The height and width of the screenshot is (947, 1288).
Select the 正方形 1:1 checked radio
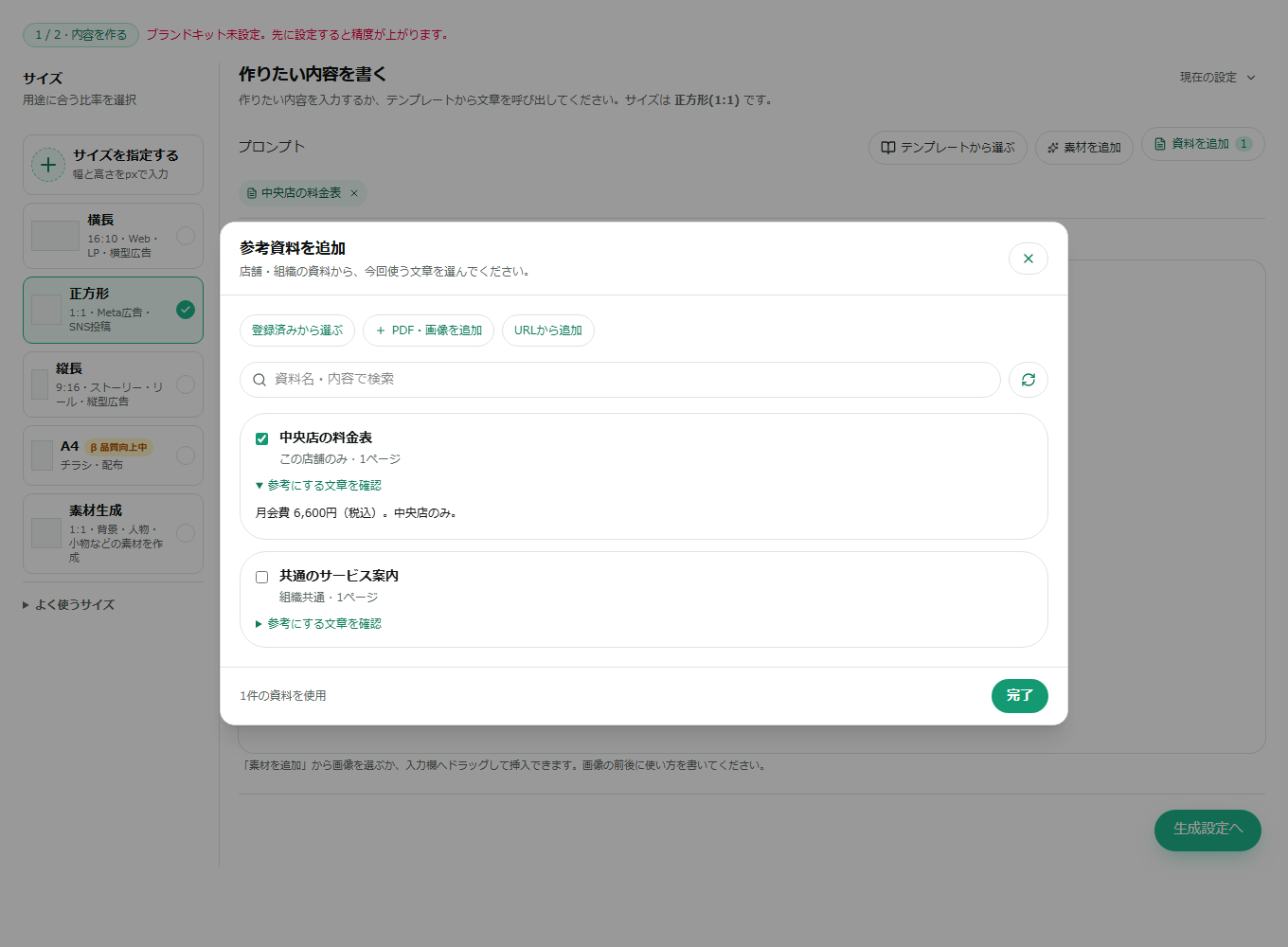pyautogui.click(x=186, y=310)
